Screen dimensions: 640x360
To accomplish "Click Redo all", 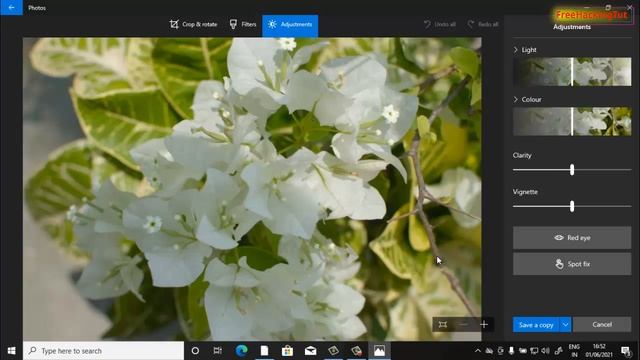I will (483, 24).
